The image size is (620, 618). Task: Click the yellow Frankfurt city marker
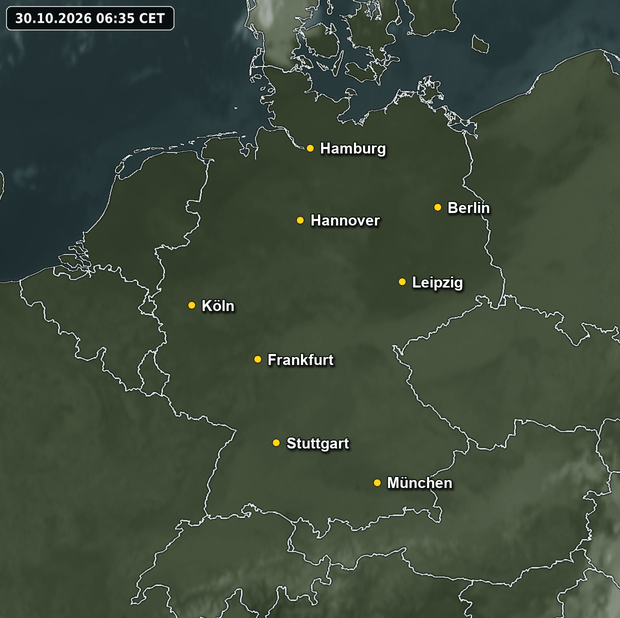click(x=258, y=359)
